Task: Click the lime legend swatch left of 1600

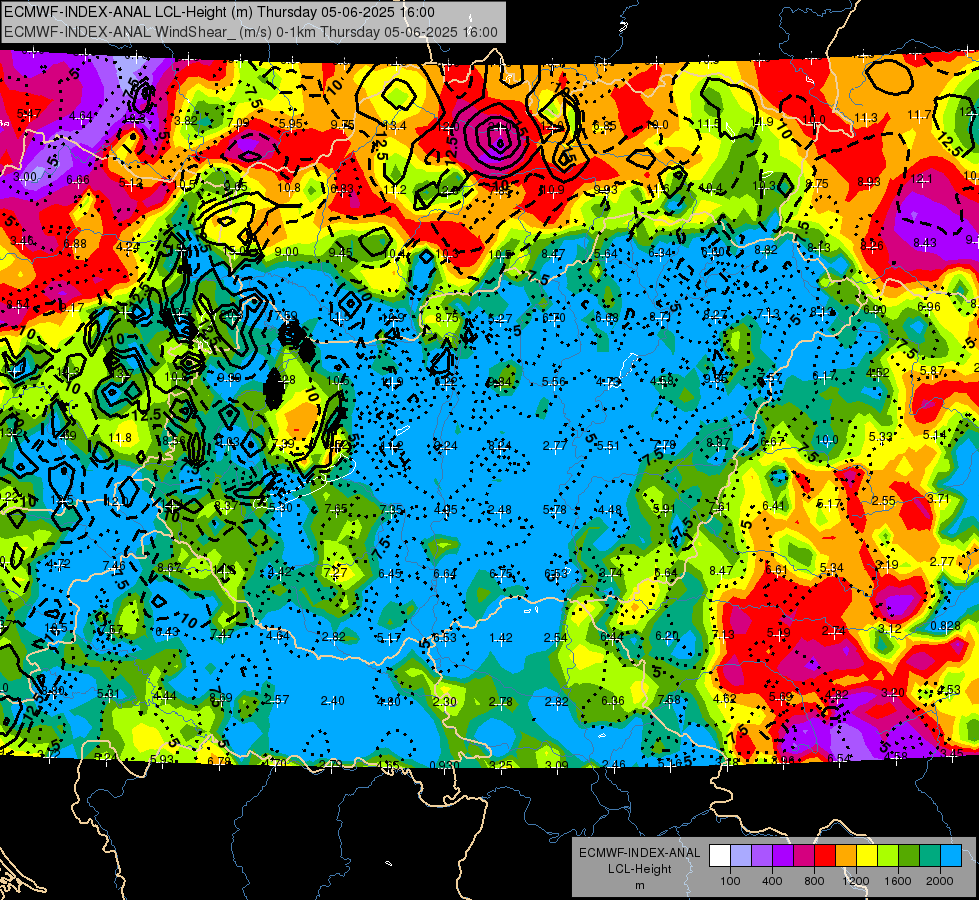Action: (x=888, y=856)
